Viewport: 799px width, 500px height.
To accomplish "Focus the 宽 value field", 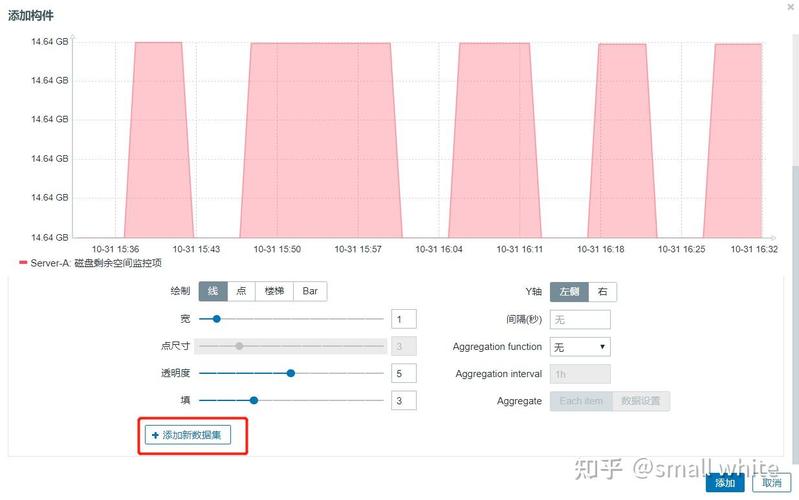I will pyautogui.click(x=404, y=319).
